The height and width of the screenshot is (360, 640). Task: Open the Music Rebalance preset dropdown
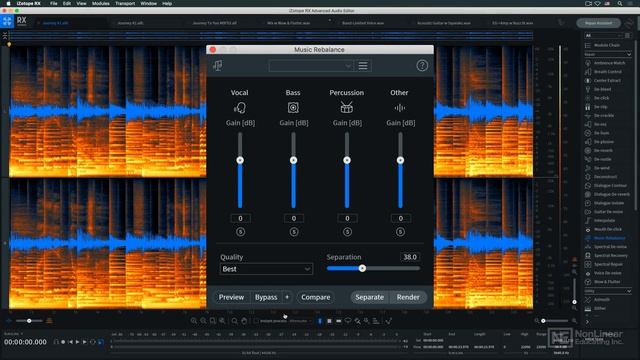click(311, 66)
